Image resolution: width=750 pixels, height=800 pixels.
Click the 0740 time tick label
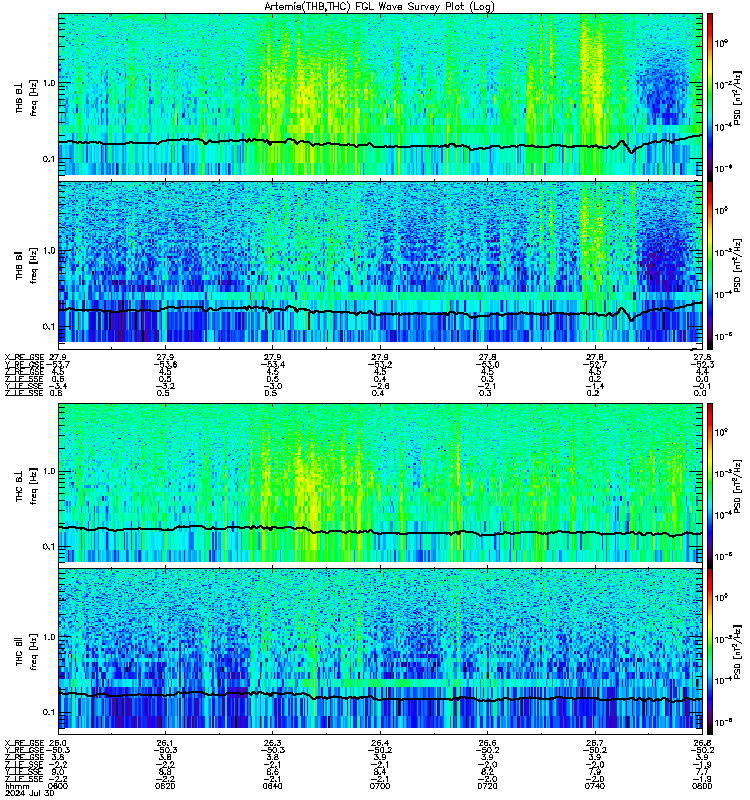(x=595, y=786)
